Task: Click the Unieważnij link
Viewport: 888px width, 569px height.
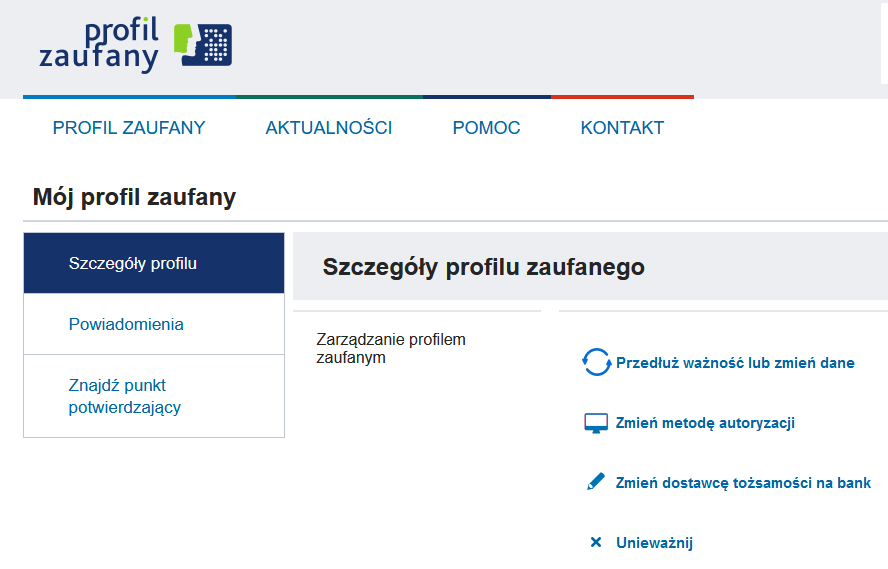Action: [x=654, y=543]
